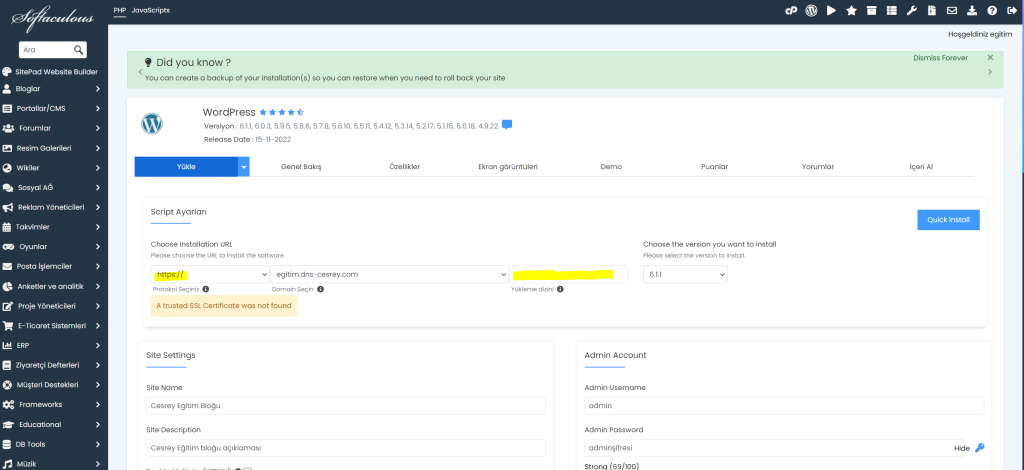Image resolution: width=1024 pixels, height=470 pixels.
Task: Open the egitim.dns-cesrey.com domain dropdown
Action: (389, 274)
